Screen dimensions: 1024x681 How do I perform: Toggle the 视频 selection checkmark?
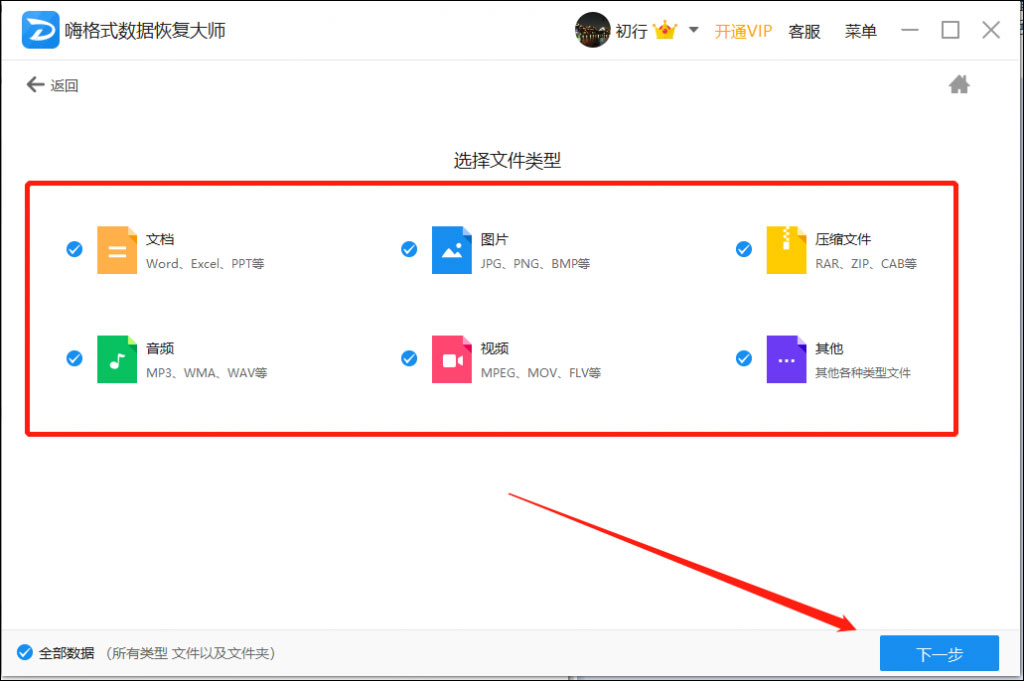click(x=409, y=358)
